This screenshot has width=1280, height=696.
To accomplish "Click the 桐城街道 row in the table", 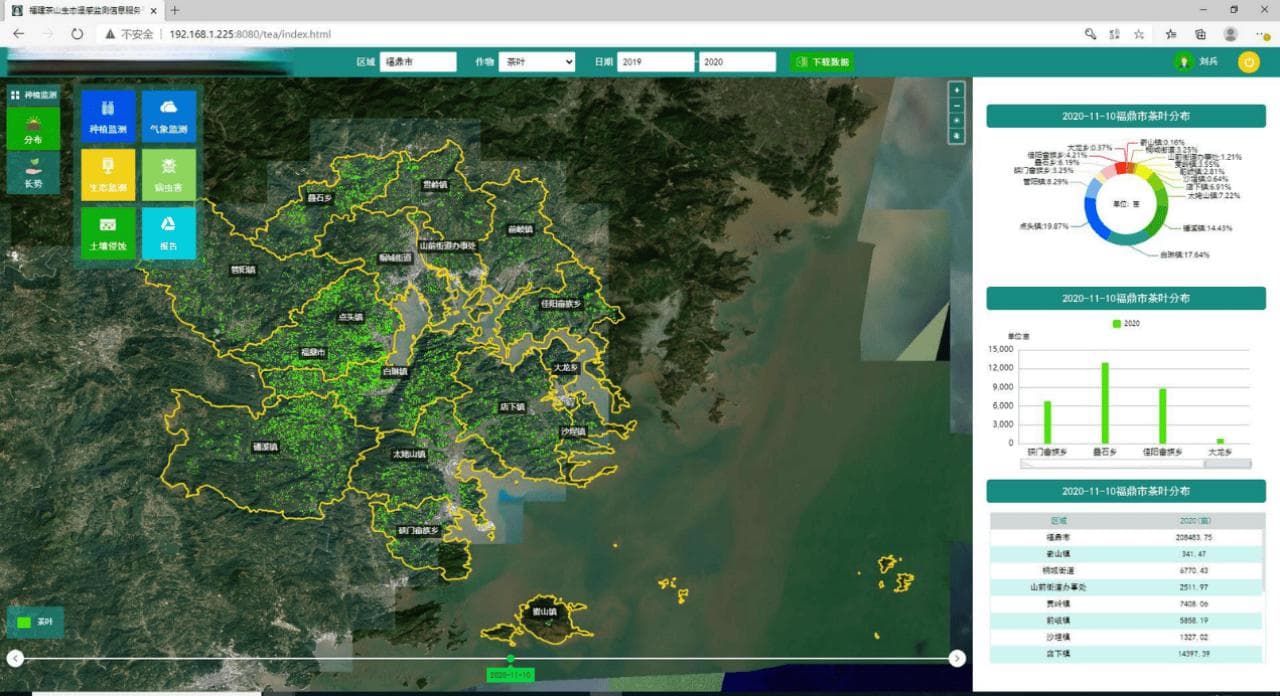I will 1126,570.
